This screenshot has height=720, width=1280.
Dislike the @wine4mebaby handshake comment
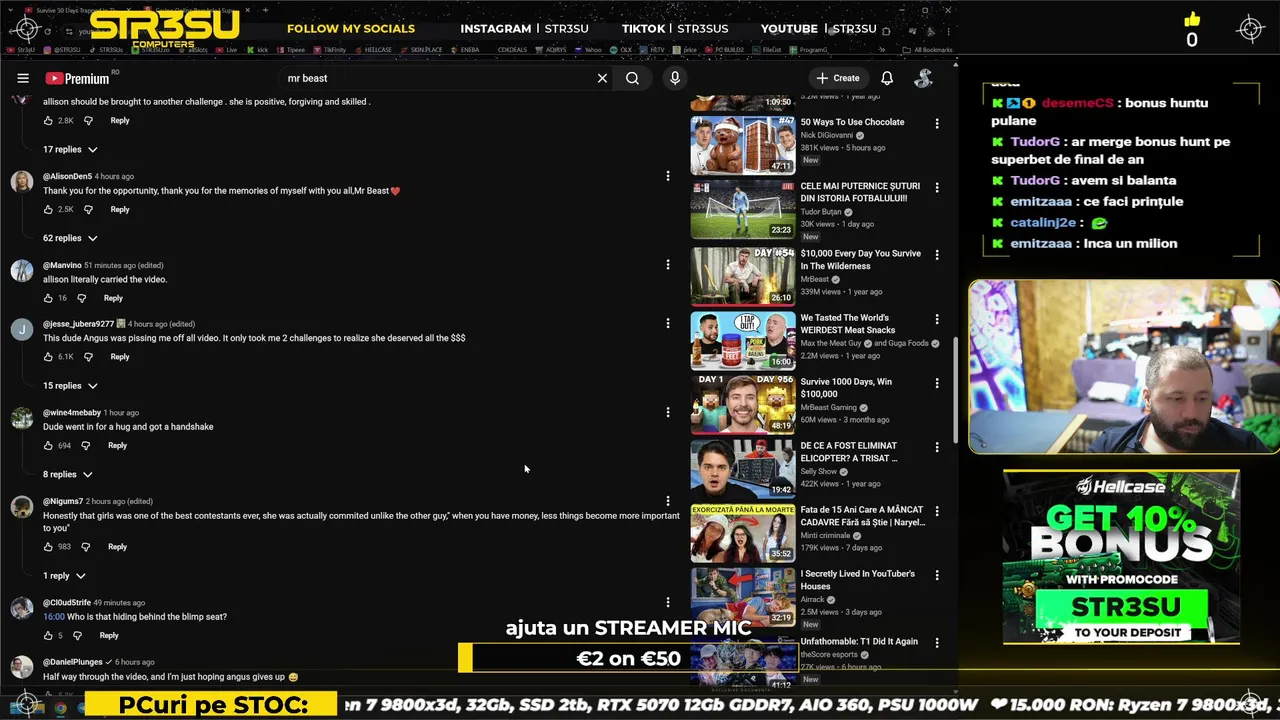click(x=85, y=445)
